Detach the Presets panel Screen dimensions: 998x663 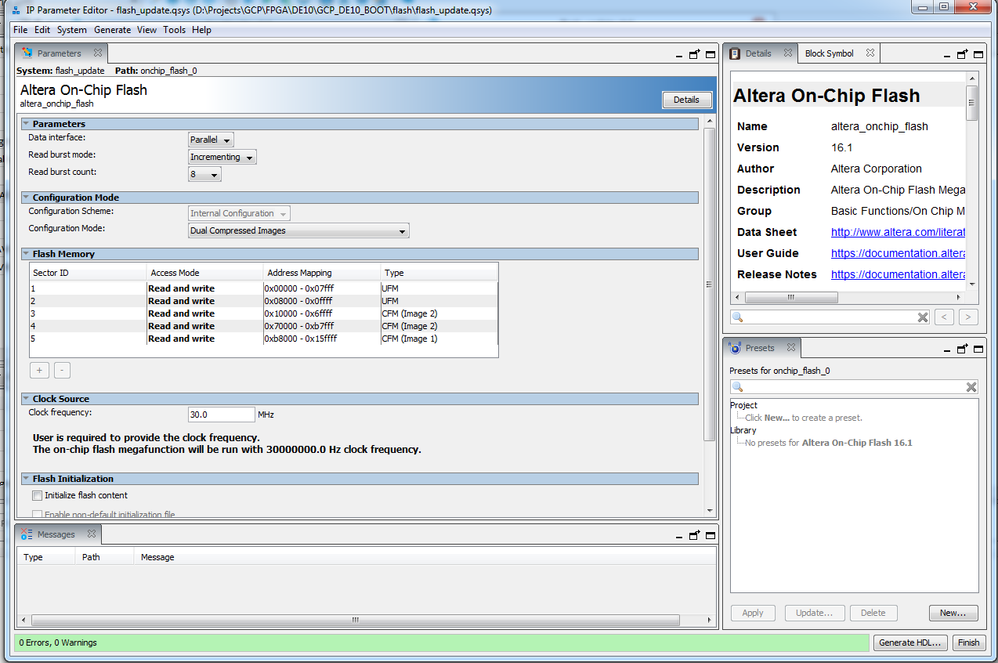click(962, 349)
